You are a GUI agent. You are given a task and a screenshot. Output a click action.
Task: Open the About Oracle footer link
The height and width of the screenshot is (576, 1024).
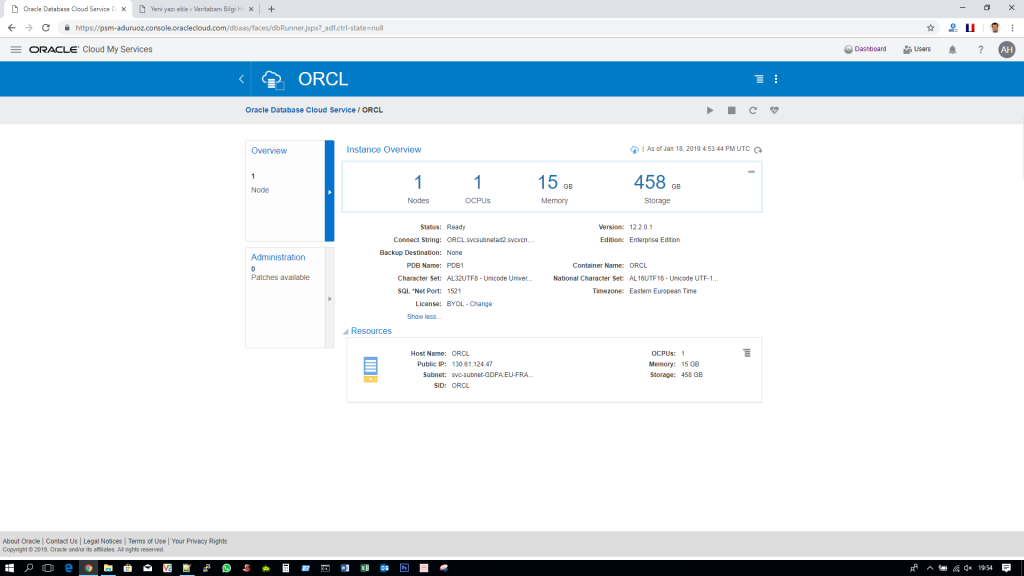point(21,541)
